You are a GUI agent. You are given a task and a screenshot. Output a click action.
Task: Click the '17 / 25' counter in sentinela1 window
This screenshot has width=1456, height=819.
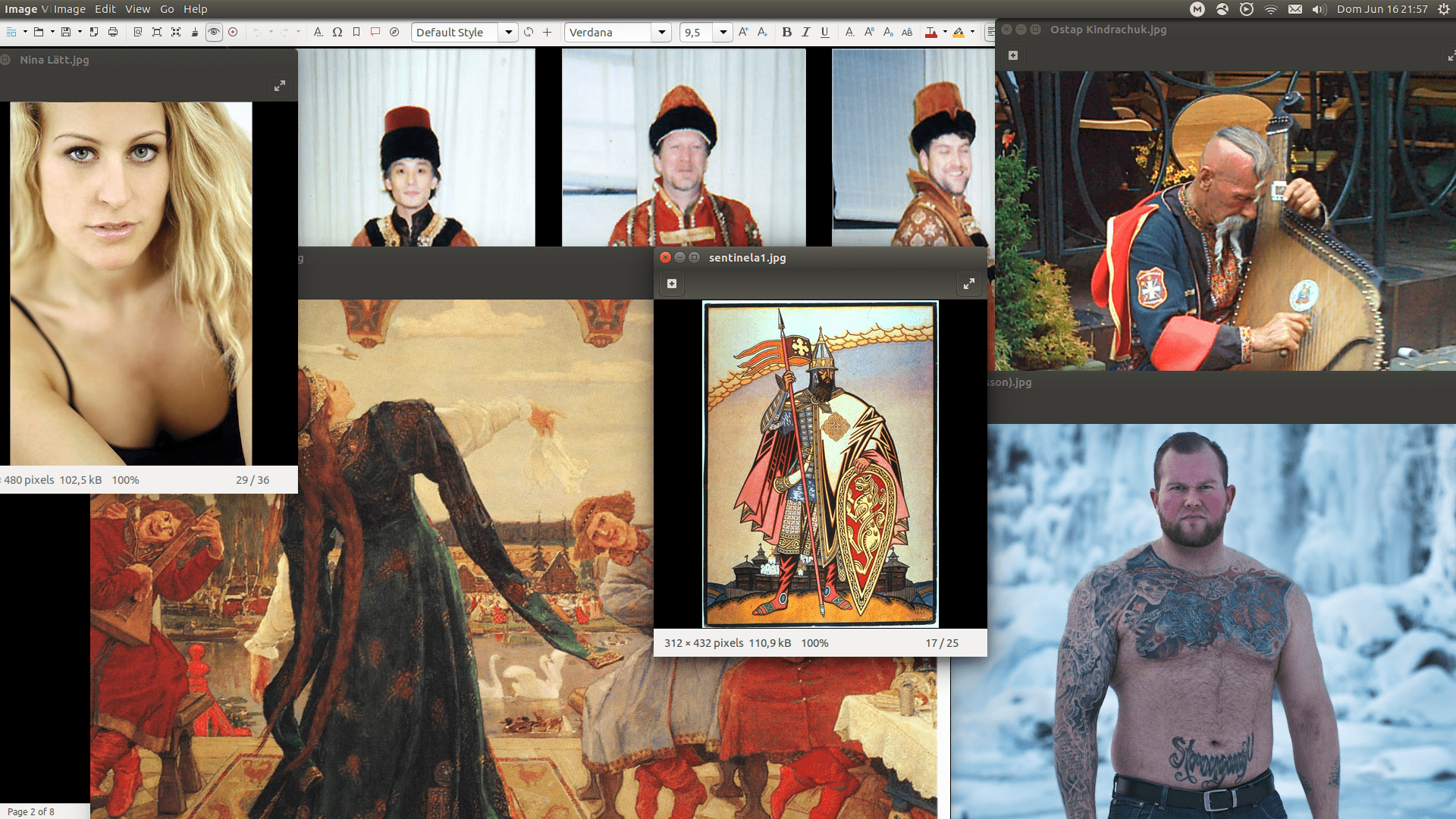[x=942, y=643]
